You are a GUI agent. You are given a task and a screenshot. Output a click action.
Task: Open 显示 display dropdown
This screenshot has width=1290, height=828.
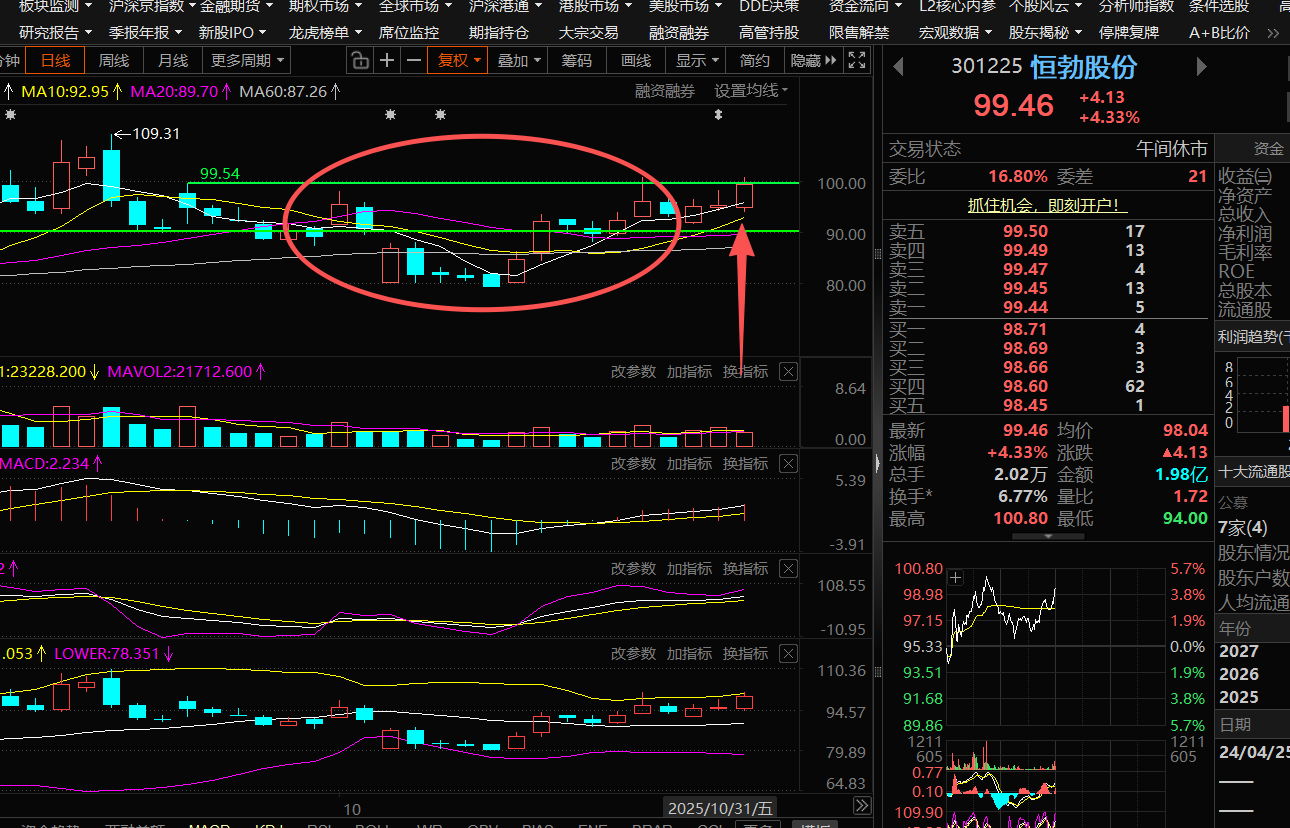[696, 61]
